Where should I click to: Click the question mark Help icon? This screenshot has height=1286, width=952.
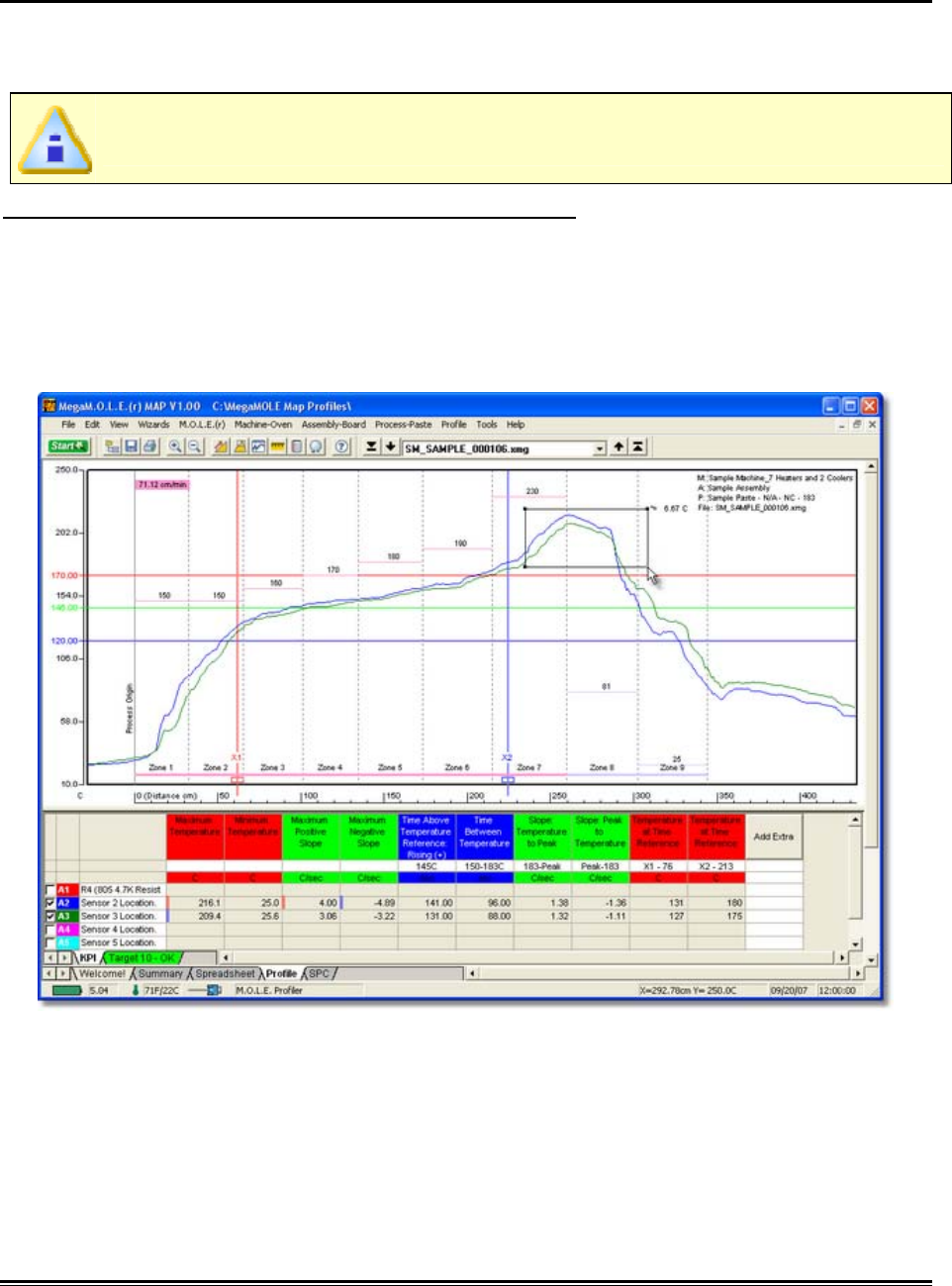tap(341, 446)
